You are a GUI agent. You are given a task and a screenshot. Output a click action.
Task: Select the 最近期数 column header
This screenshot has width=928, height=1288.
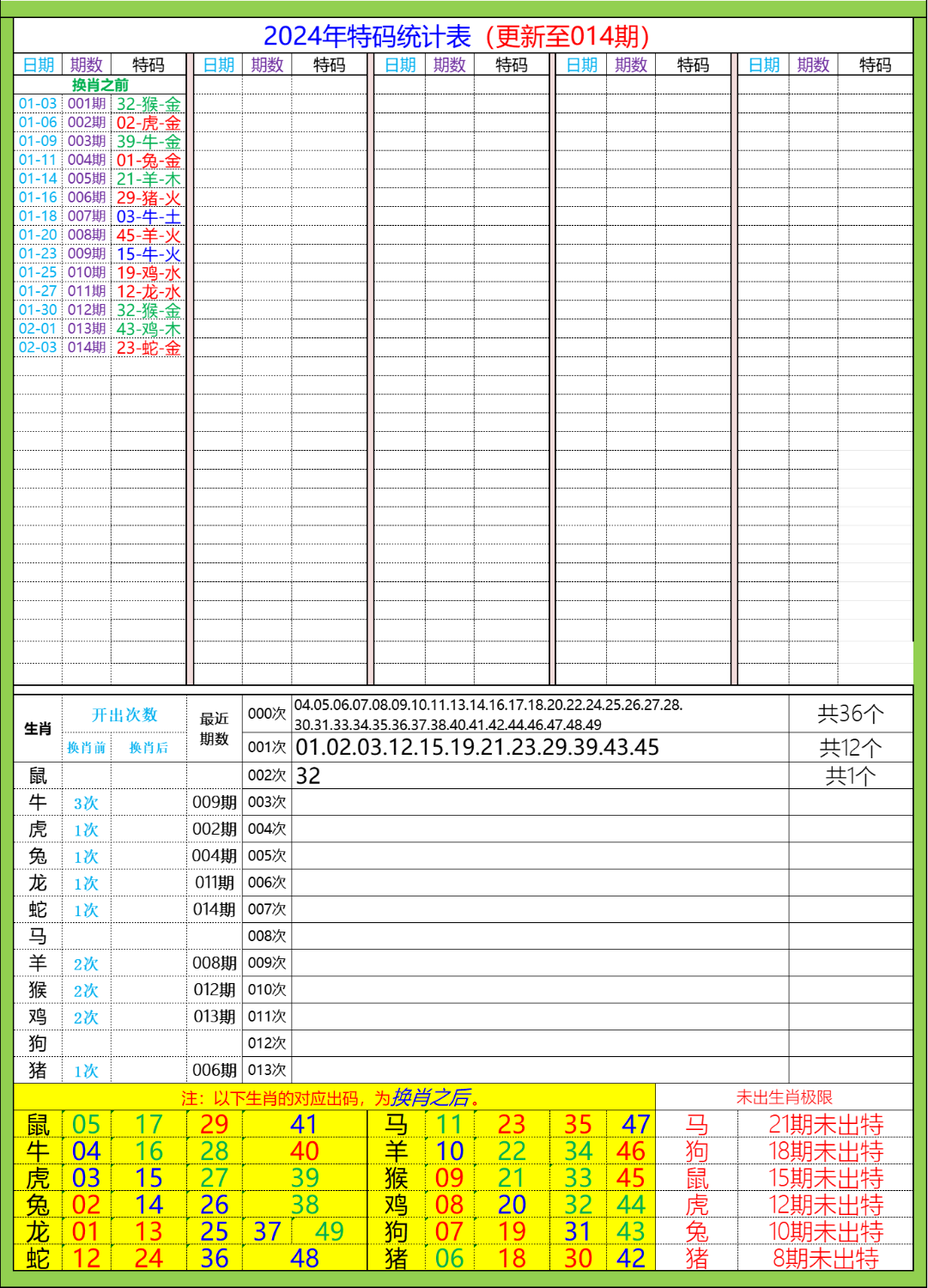214,728
